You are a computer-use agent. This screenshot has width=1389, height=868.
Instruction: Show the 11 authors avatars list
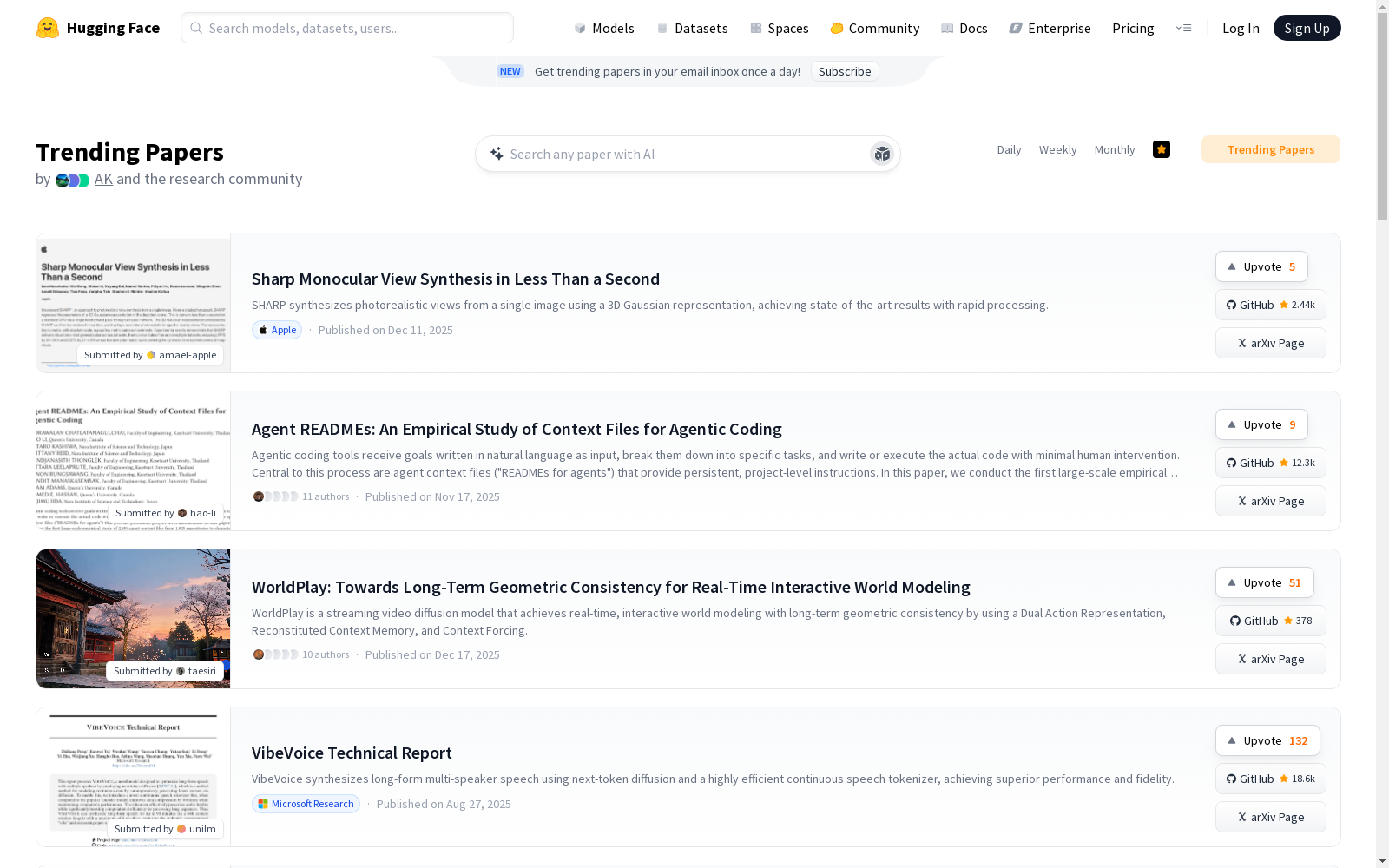pyautogui.click(x=300, y=496)
